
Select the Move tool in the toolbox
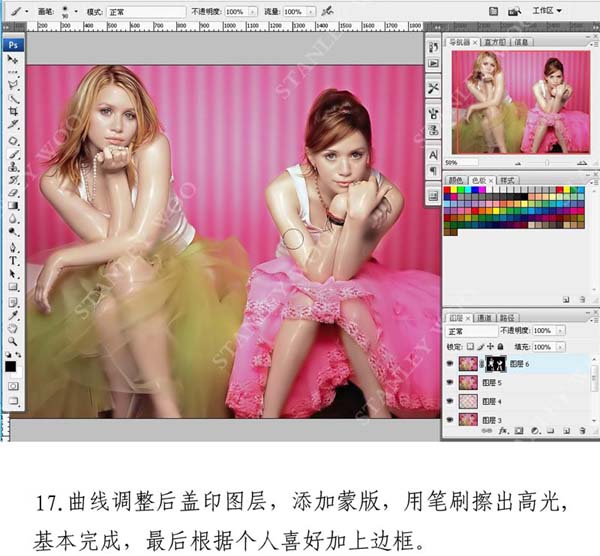click(x=13, y=60)
